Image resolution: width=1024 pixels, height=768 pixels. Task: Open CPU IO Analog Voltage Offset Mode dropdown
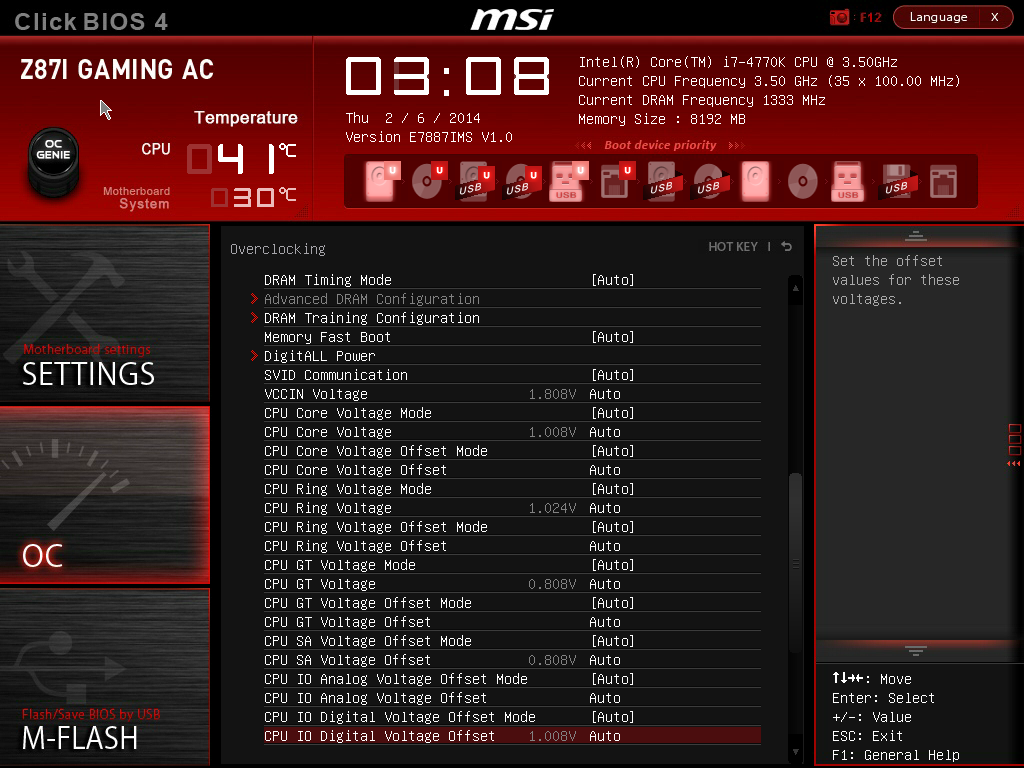[613, 679]
